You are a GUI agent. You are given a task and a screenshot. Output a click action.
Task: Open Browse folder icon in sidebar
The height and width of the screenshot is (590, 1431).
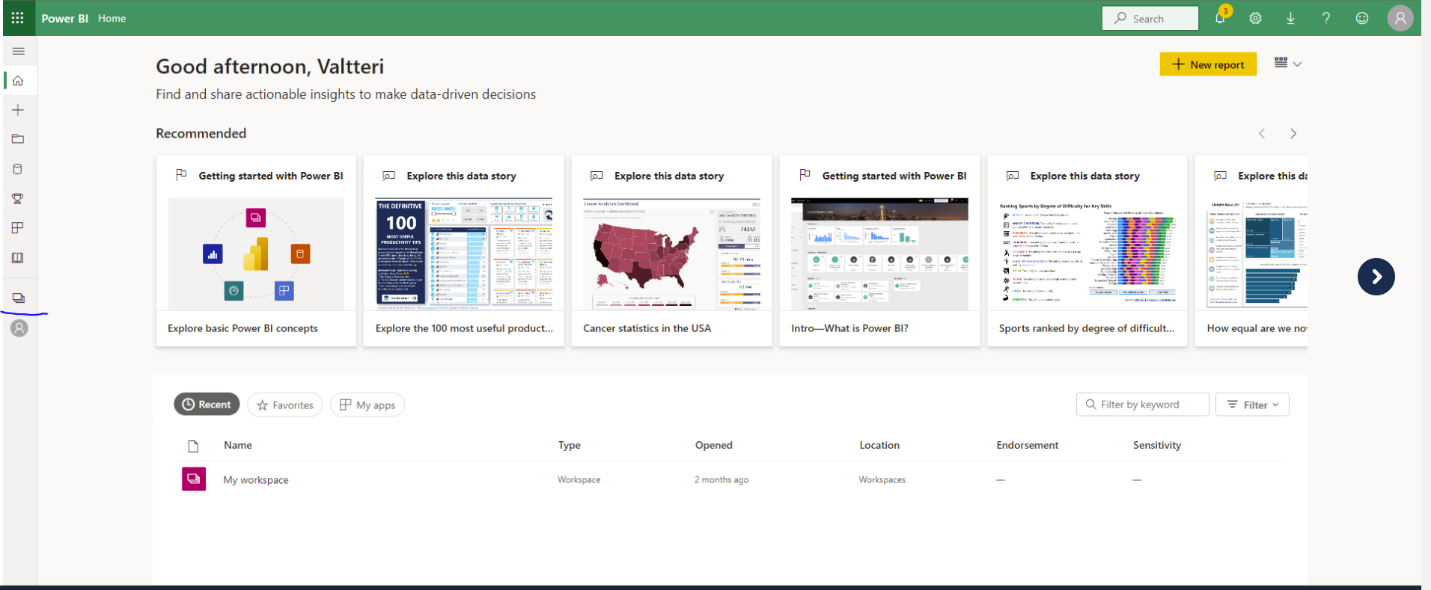[x=18, y=139]
